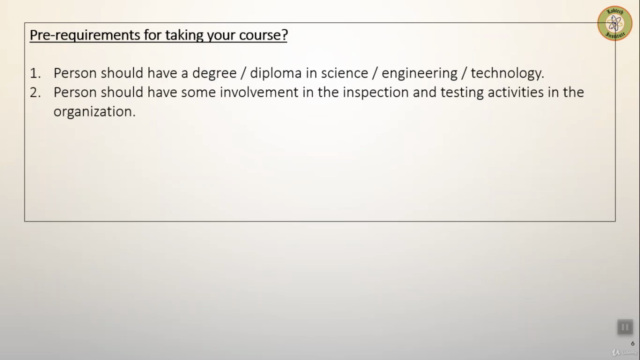Viewport: 640px width, 360px height.
Task: Click the word 'testing' in item two
Action: click(x=462, y=93)
